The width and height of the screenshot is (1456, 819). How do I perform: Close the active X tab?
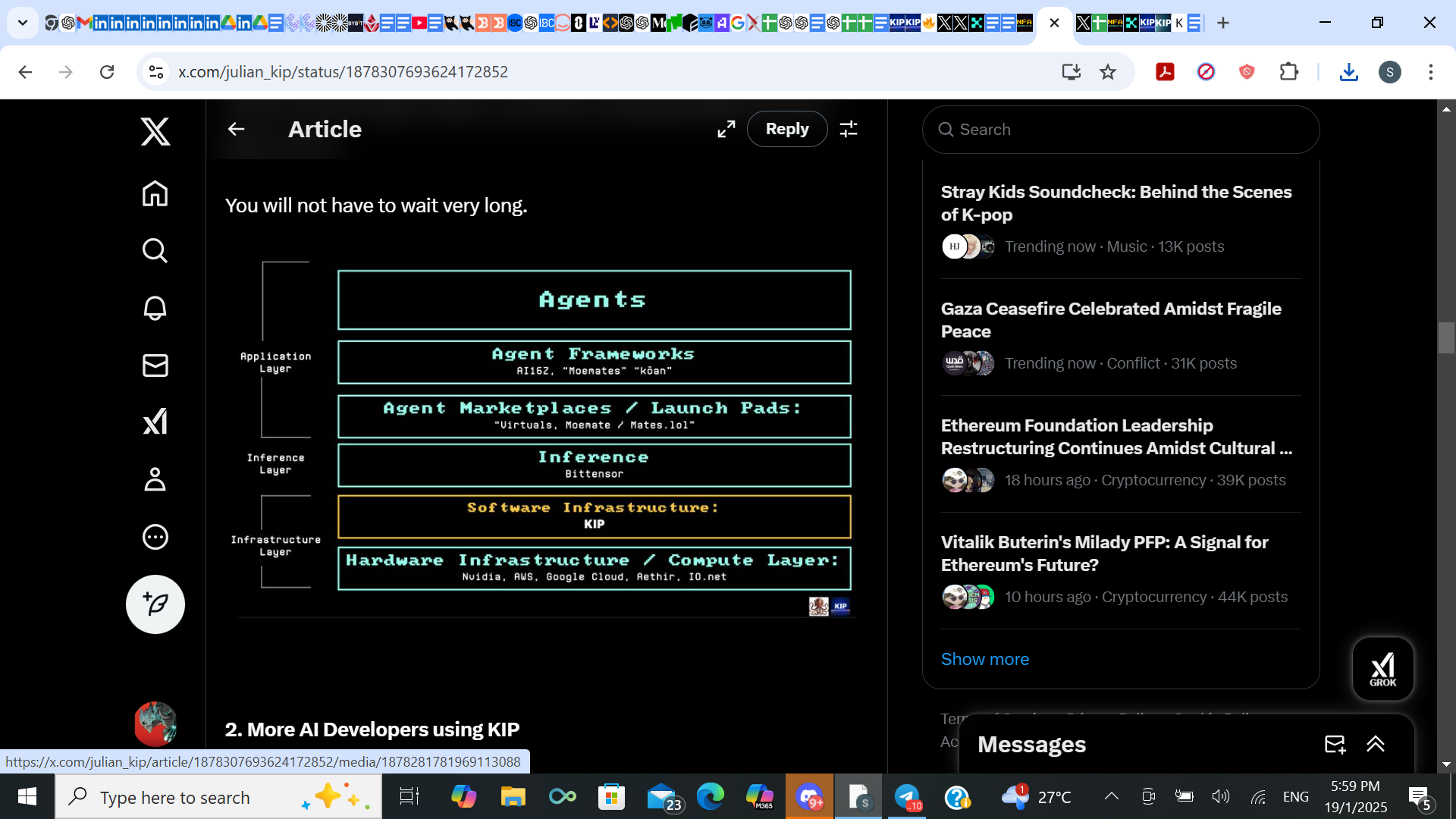[x=1054, y=23]
